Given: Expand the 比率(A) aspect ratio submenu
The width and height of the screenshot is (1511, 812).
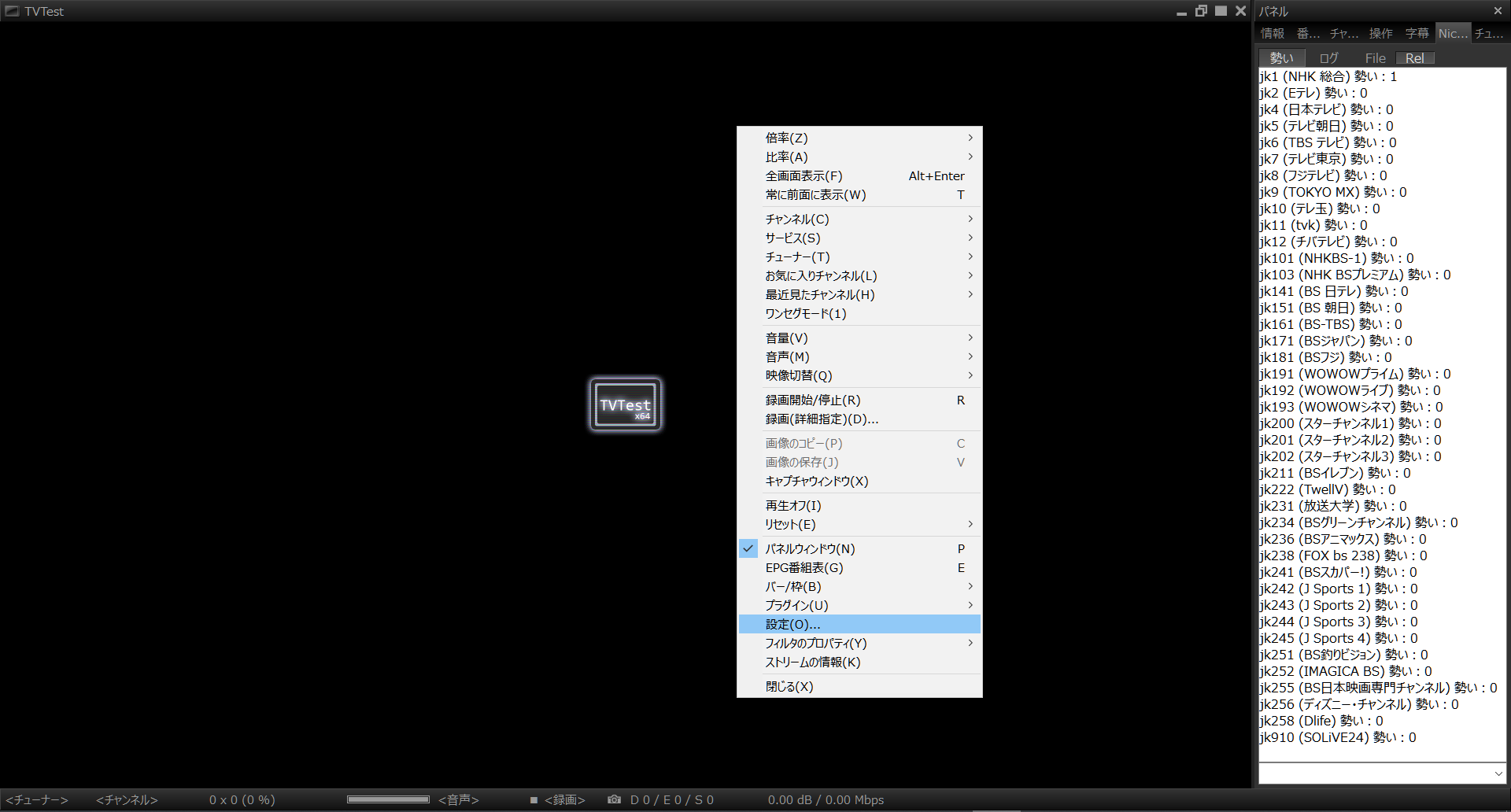Looking at the screenshot, I should click(x=859, y=157).
